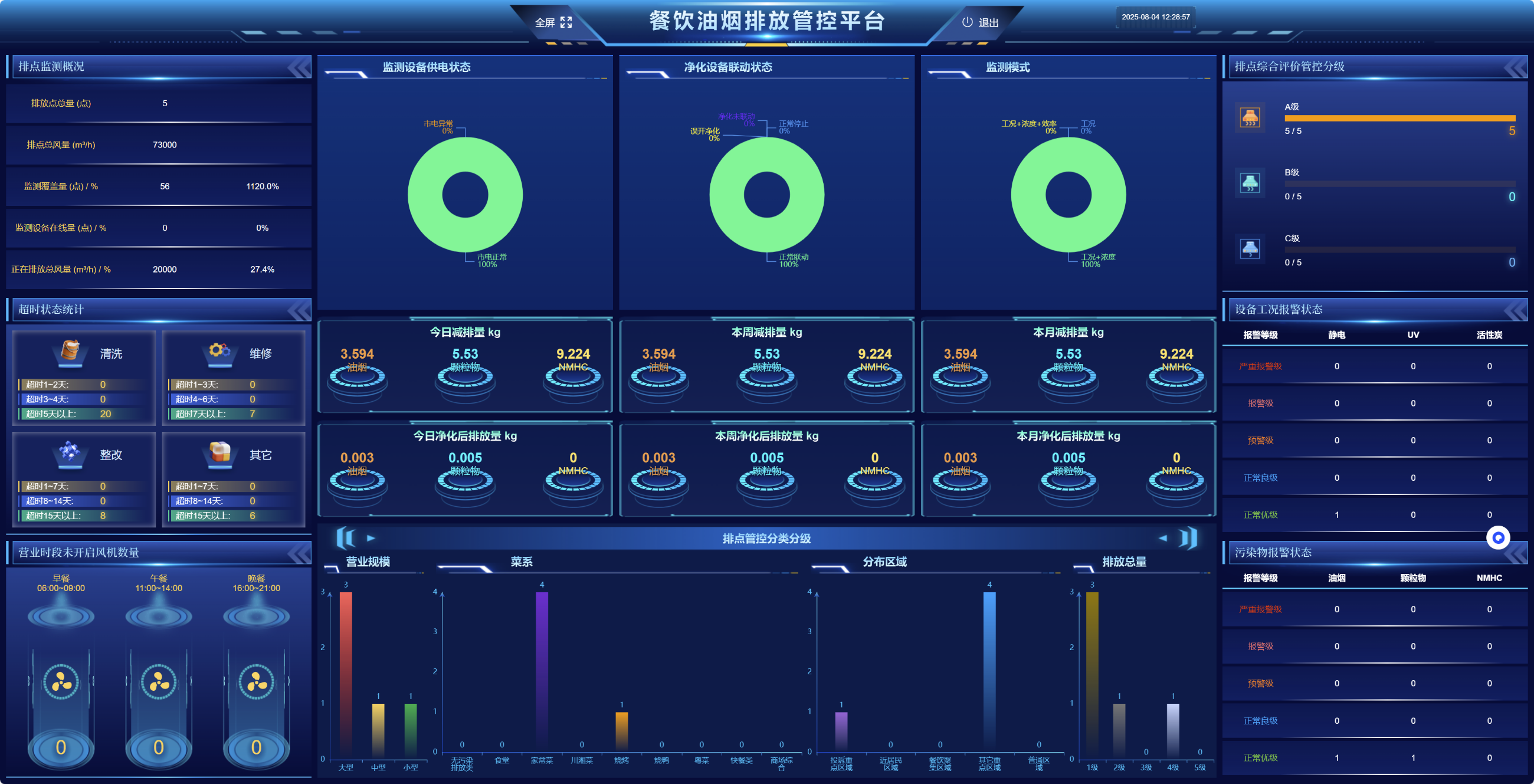Click the 整改 rectification icon
This screenshot has height=784, width=1534.
click(70, 452)
